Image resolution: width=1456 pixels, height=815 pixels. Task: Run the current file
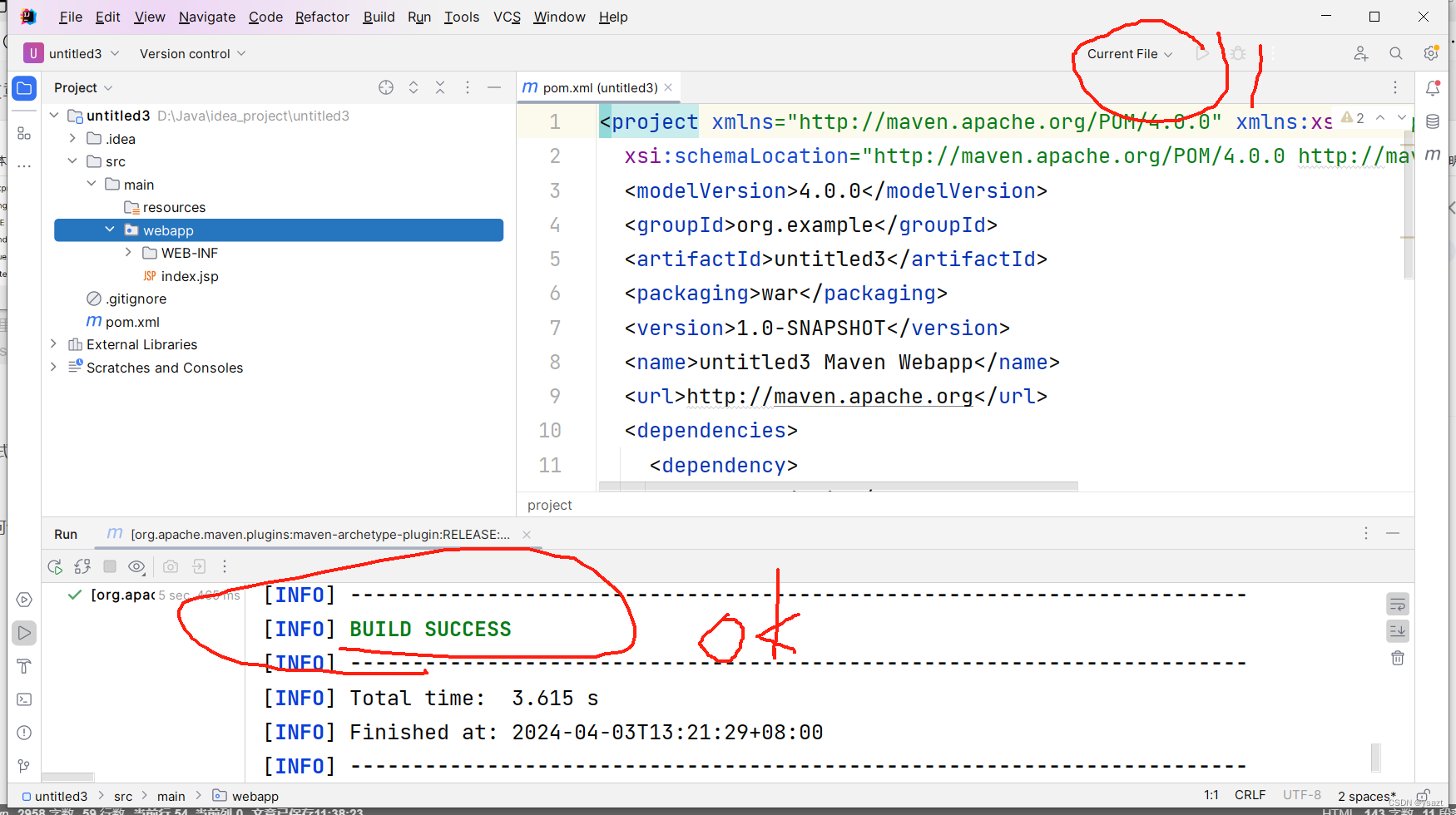tap(1202, 53)
